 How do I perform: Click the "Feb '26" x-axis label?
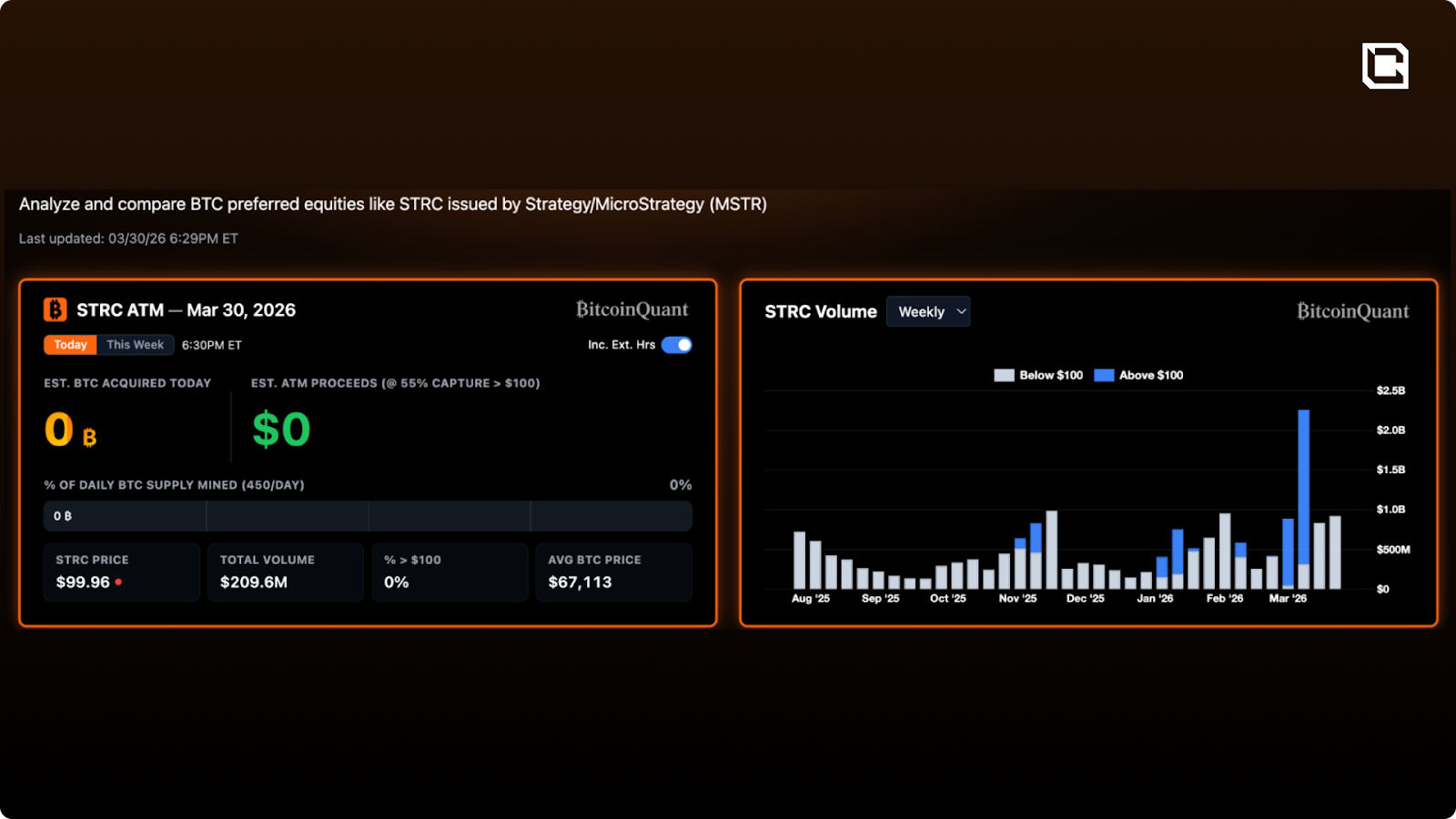click(x=1225, y=598)
